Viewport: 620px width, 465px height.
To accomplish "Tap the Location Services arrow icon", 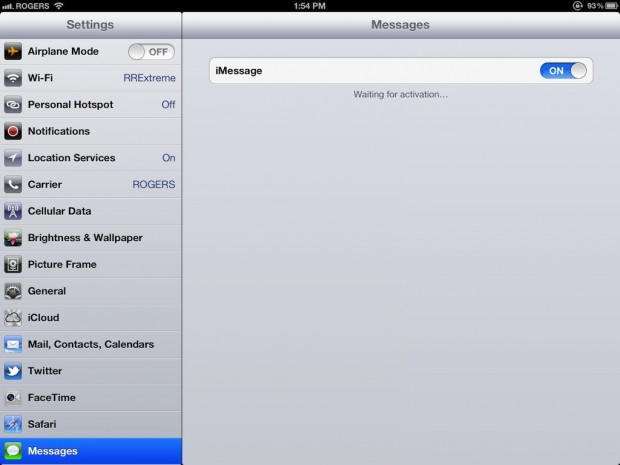I will 13,158.
